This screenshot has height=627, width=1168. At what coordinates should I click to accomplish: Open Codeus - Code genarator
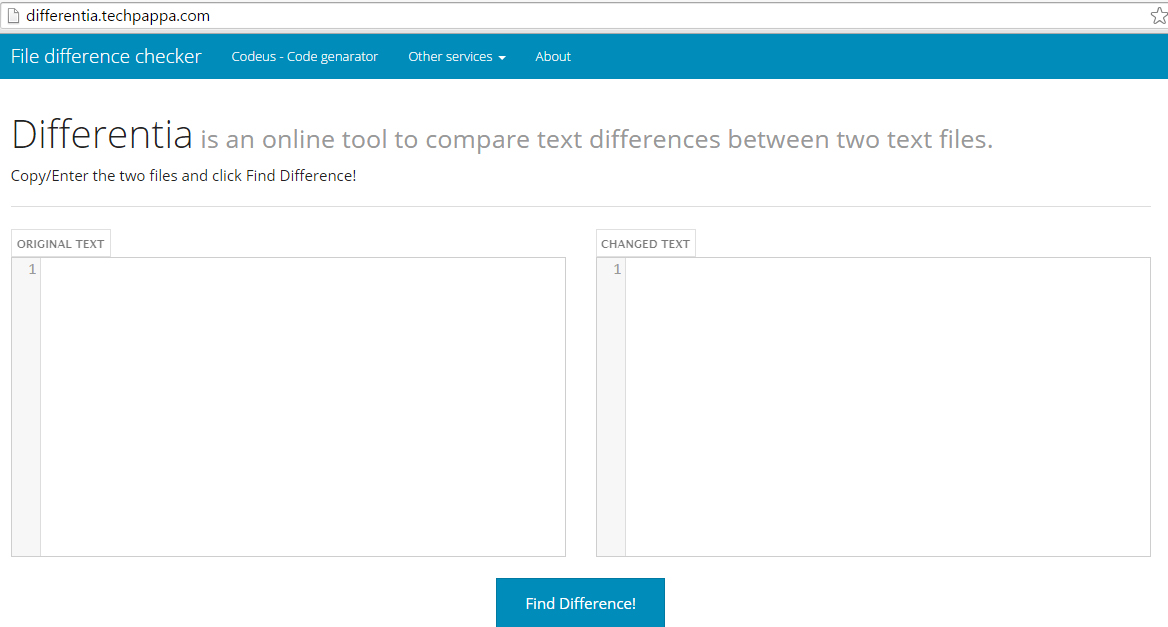pyautogui.click(x=304, y=56)
